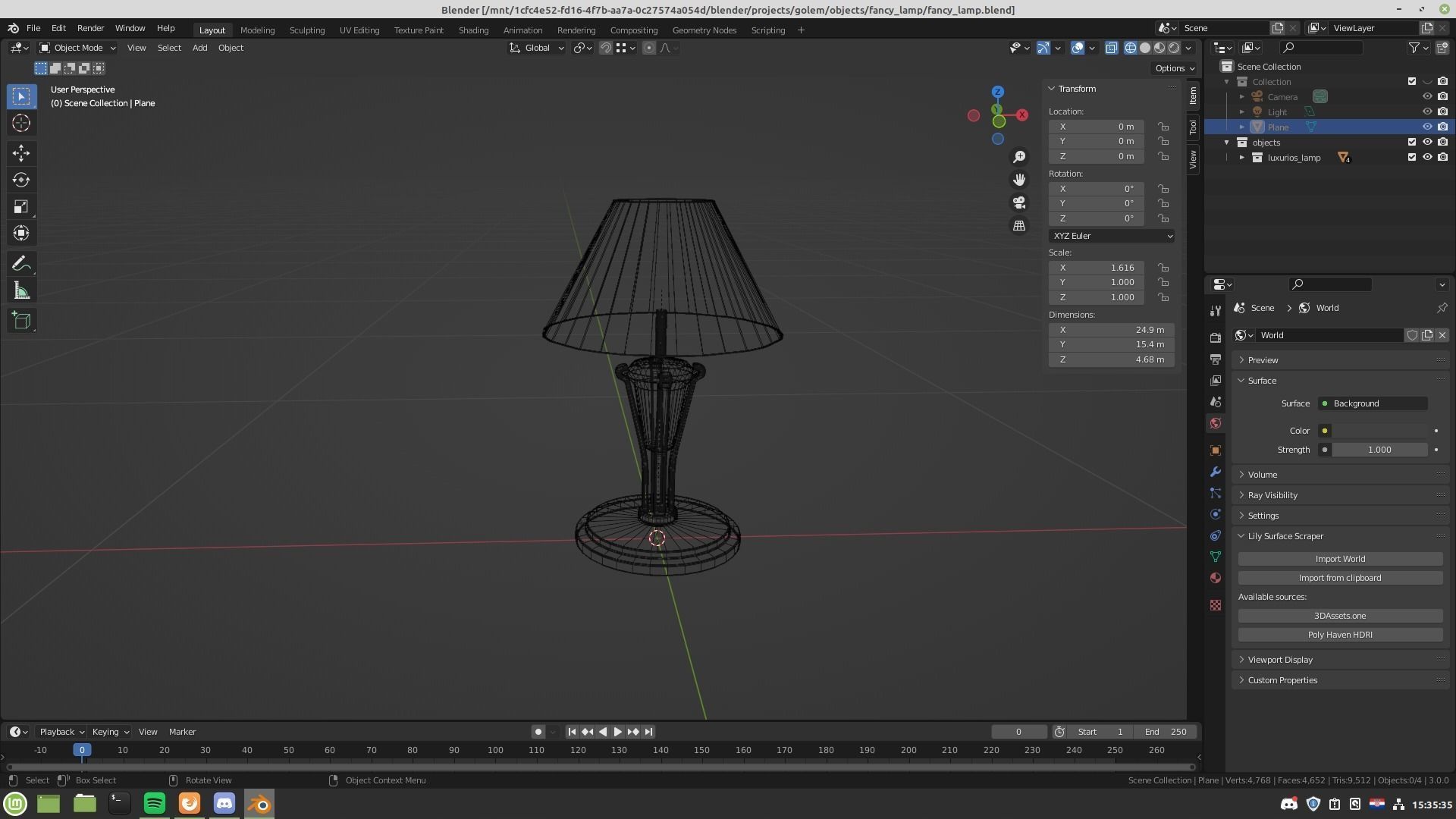Select the Transform tool
Screen dimensions: 1456x819
tap(21, 233)
